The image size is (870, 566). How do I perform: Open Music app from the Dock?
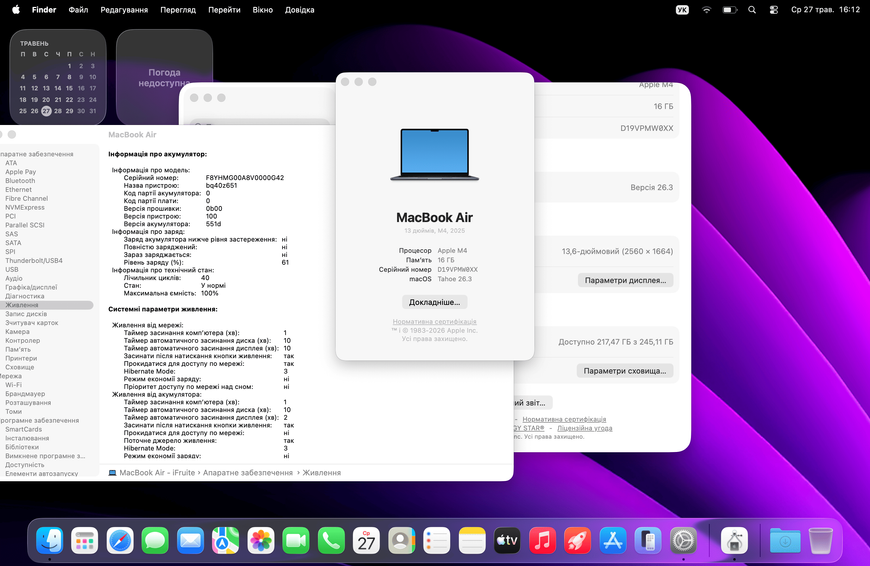tap(542, 540)
